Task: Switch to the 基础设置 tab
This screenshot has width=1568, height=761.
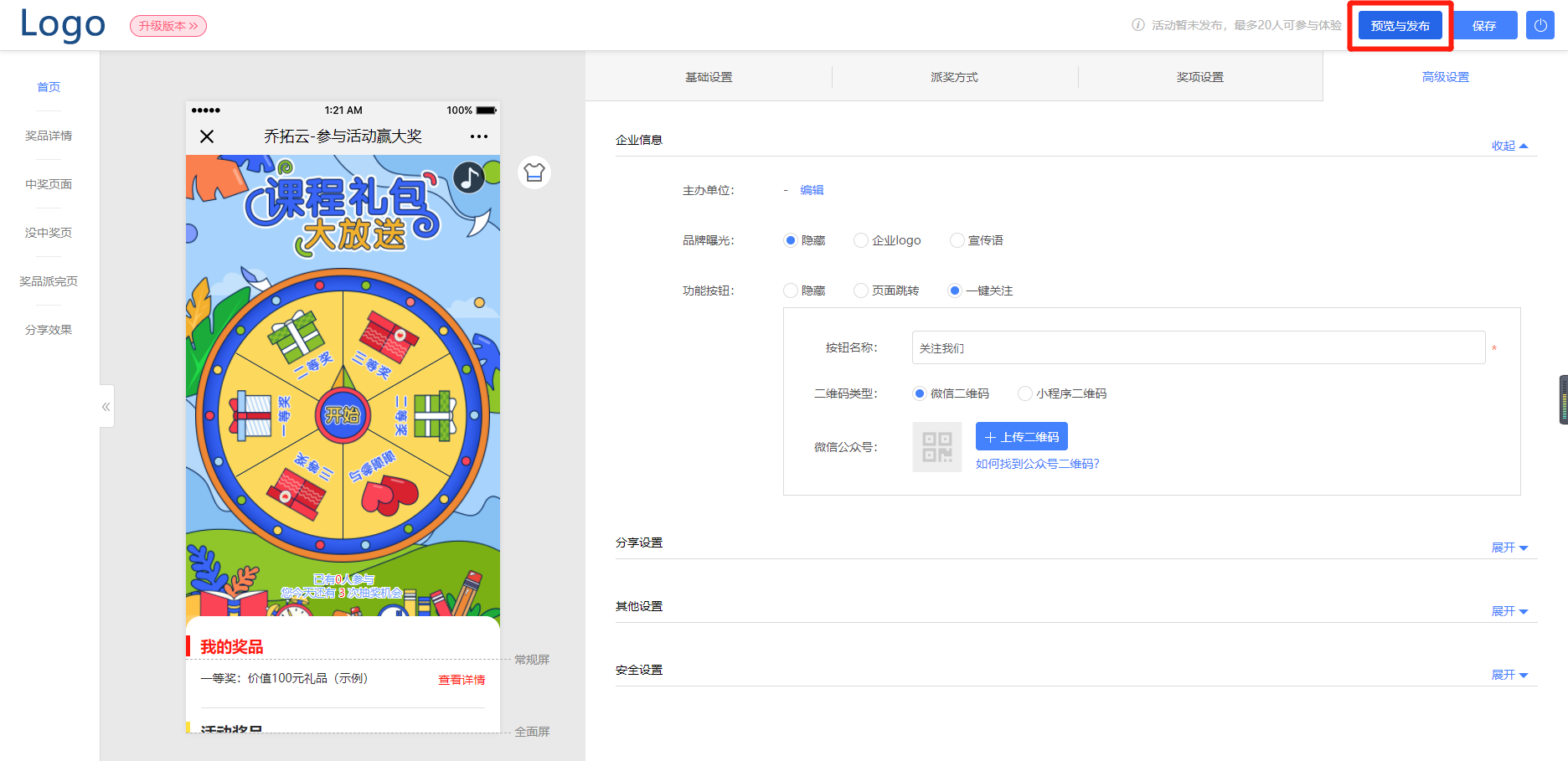Action: pos(709,77)
